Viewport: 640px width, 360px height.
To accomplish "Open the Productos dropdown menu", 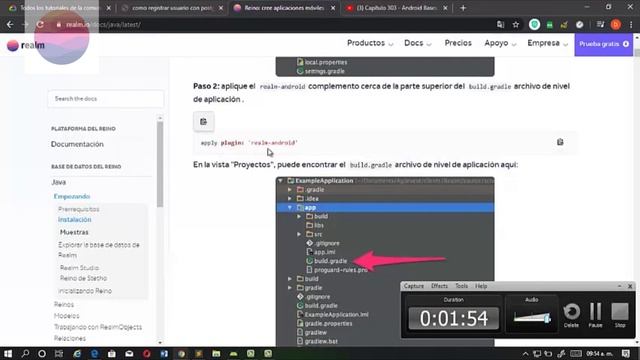I will tap(370, 43).
